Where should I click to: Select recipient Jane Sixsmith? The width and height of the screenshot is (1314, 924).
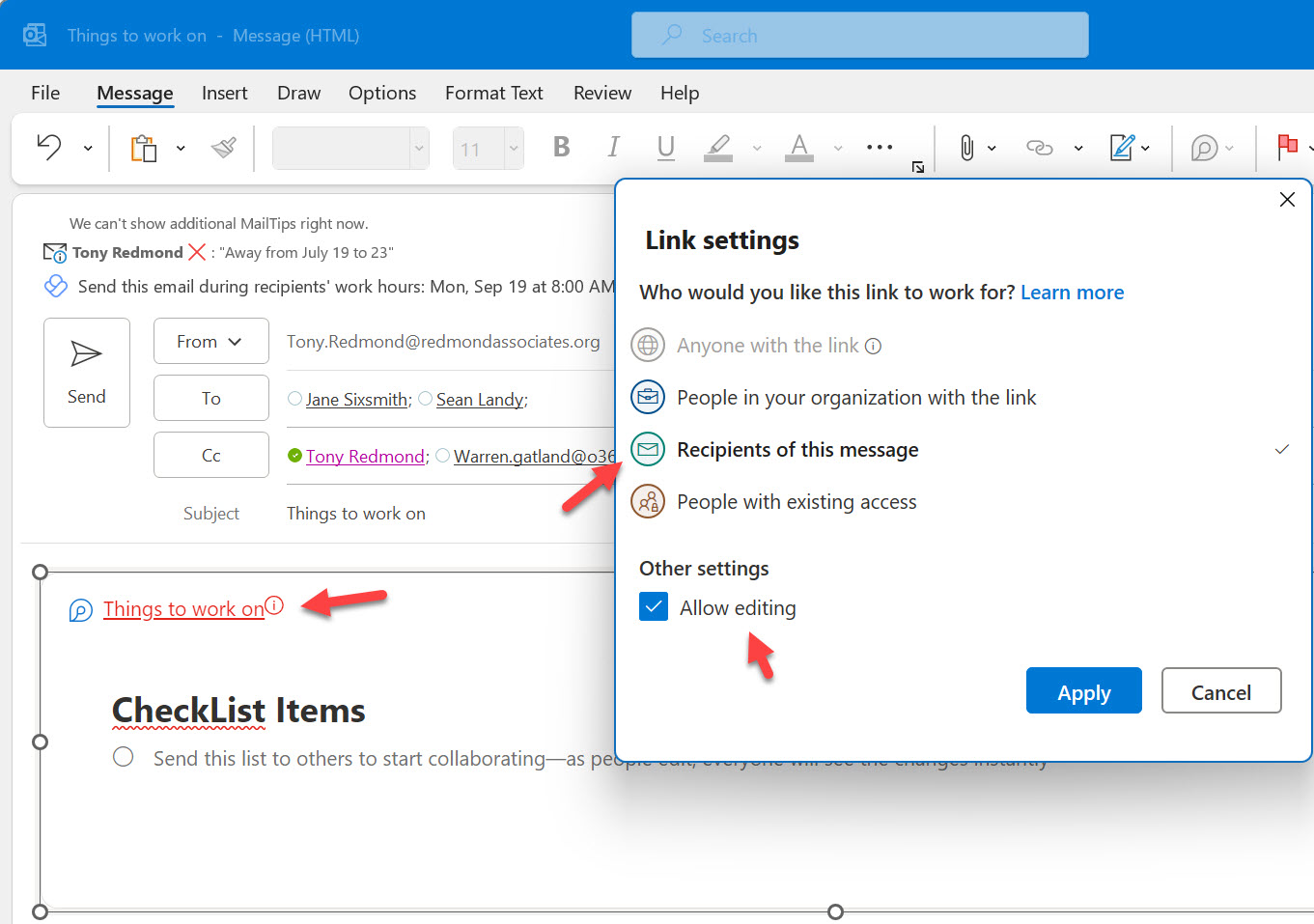pos(356,400)
